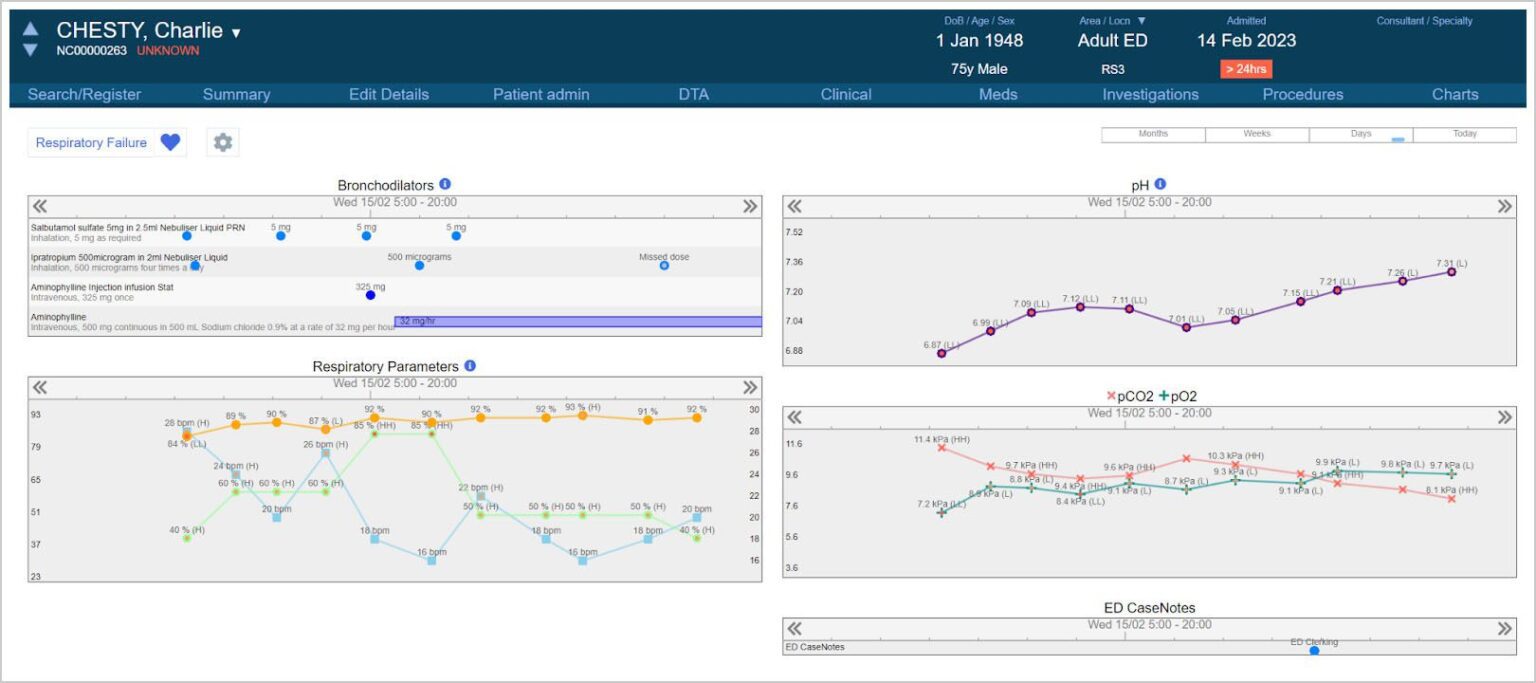The height and width of the screenshot is (683, 1536).
Task: Open the Investigations section
Action: coord(1149,94)
